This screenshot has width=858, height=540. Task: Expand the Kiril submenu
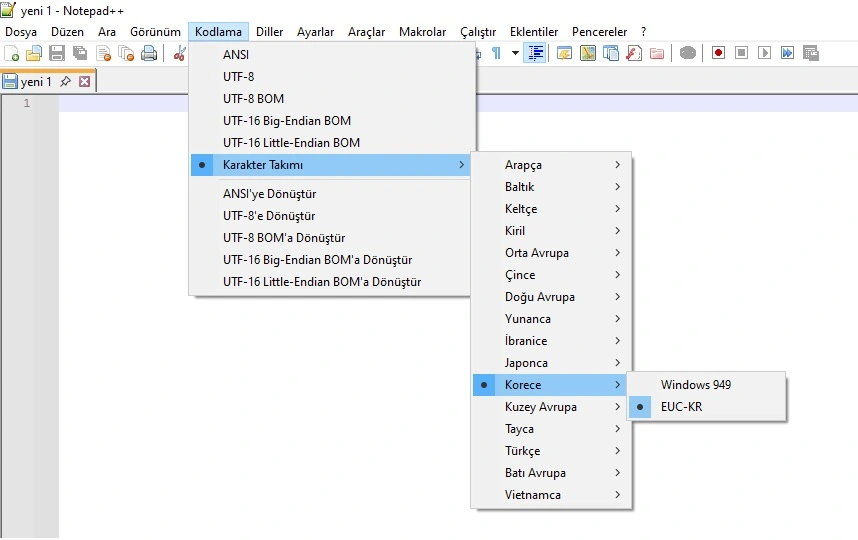[552, 231]
